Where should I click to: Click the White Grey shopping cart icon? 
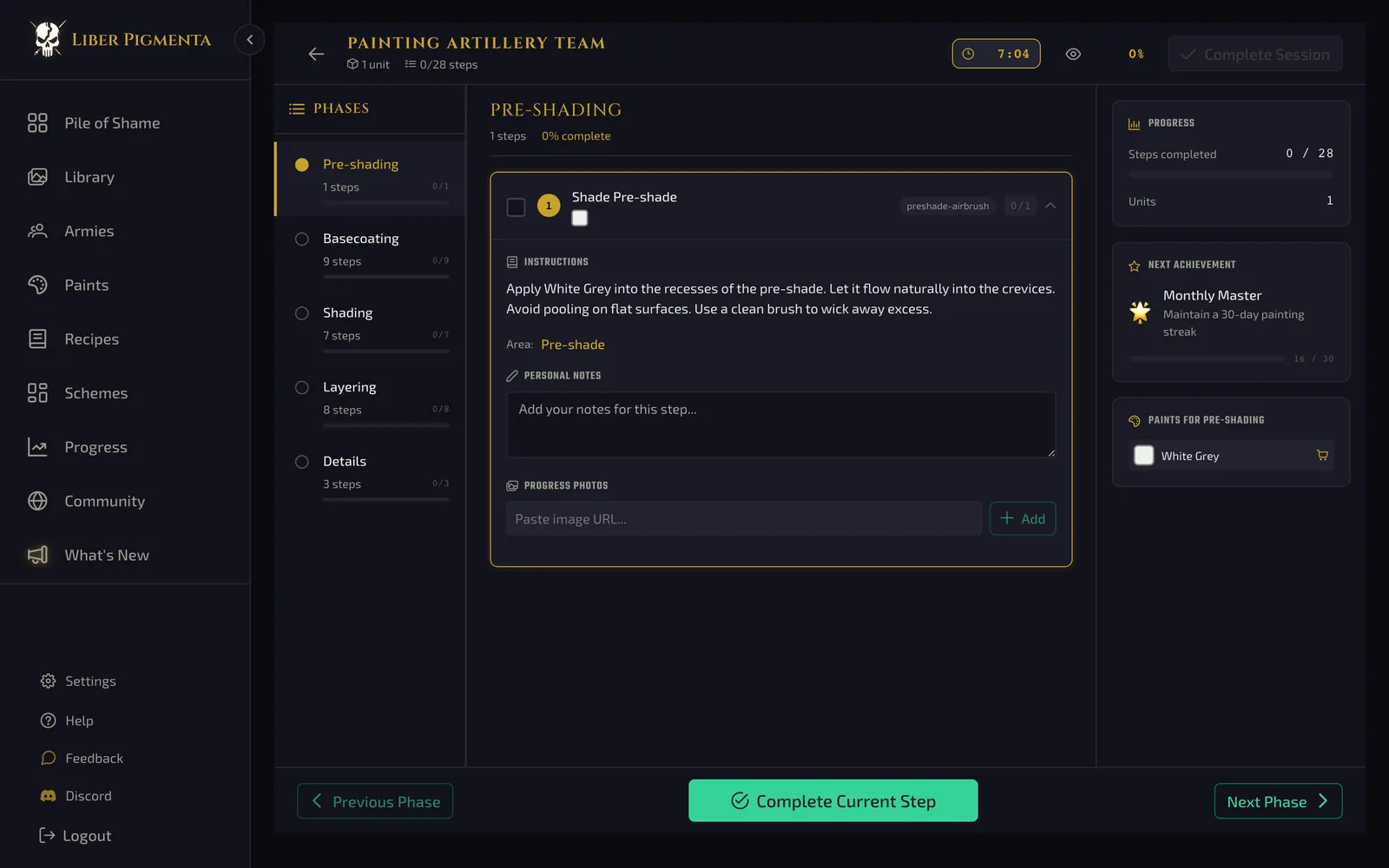click(x=1322, y=456)
